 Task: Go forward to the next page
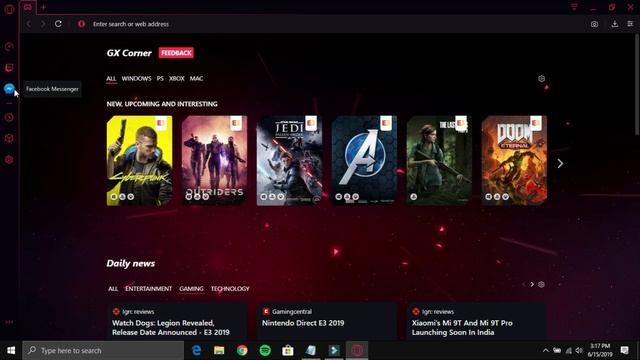click(x=43, y=24)
